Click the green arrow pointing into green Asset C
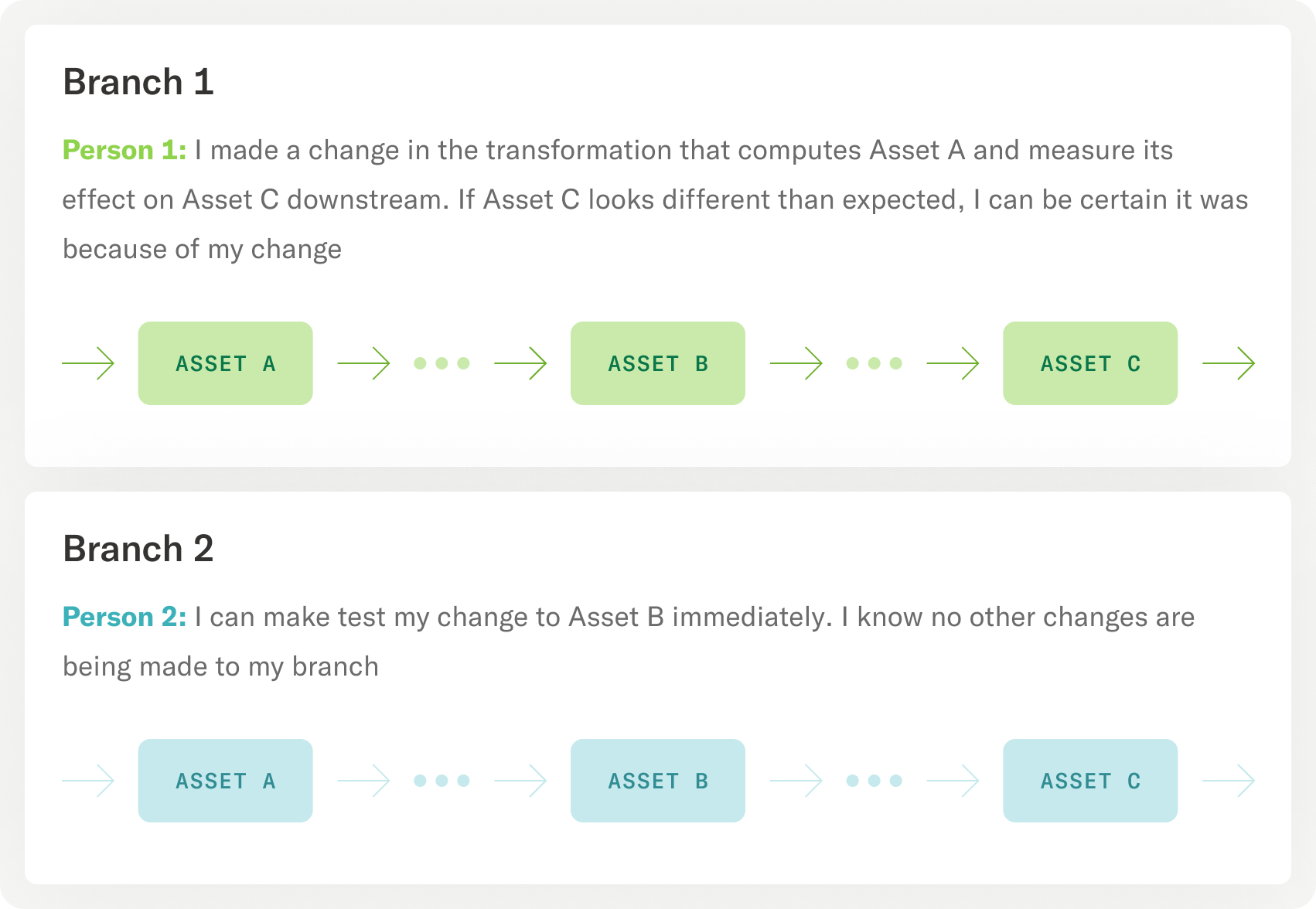Screen dimensions: 1316x909 953,363
